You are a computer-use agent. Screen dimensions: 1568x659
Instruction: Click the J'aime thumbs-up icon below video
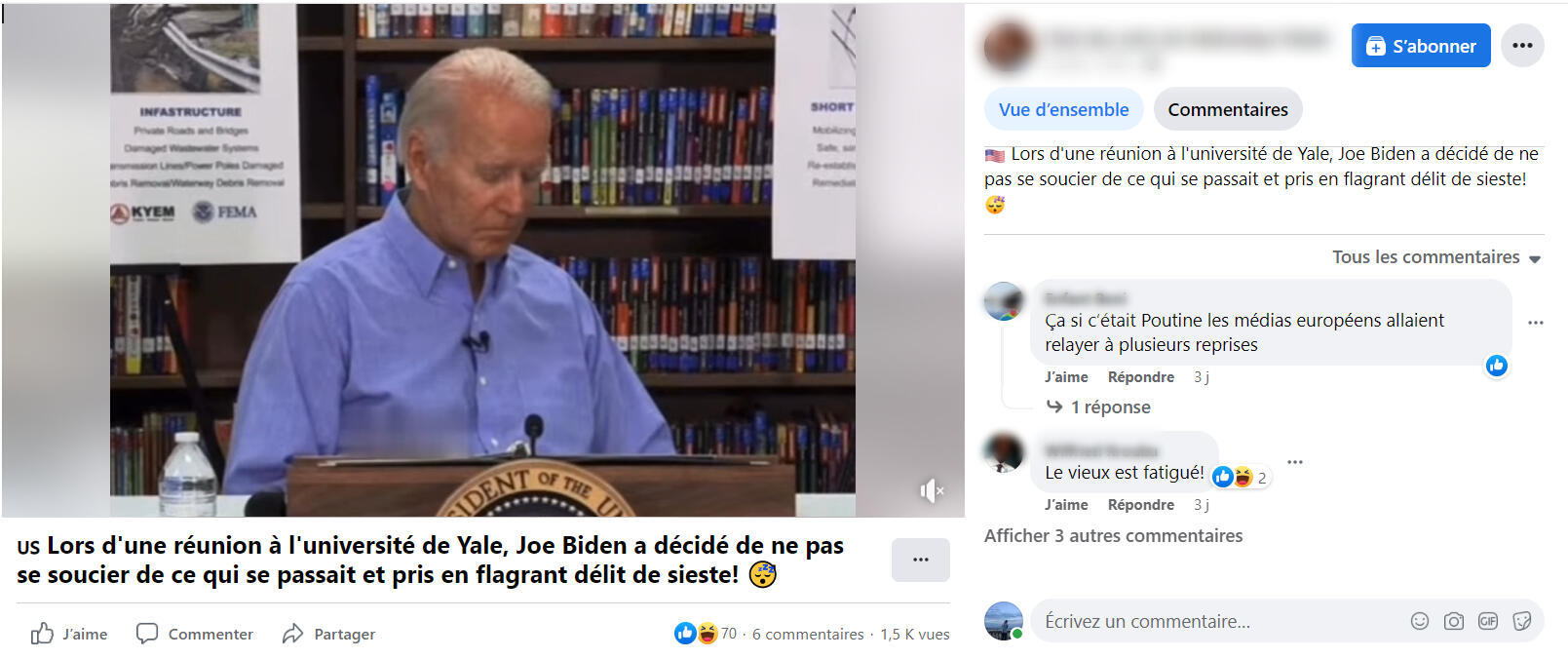click(x=42, y=634)
